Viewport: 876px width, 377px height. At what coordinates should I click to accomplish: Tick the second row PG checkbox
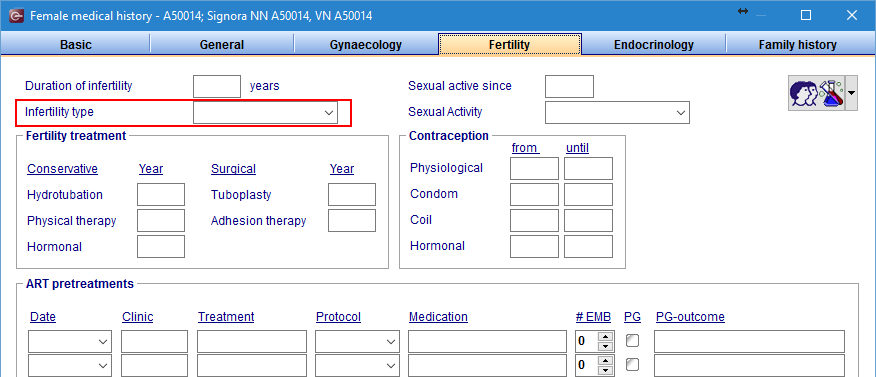pos(632,365)
